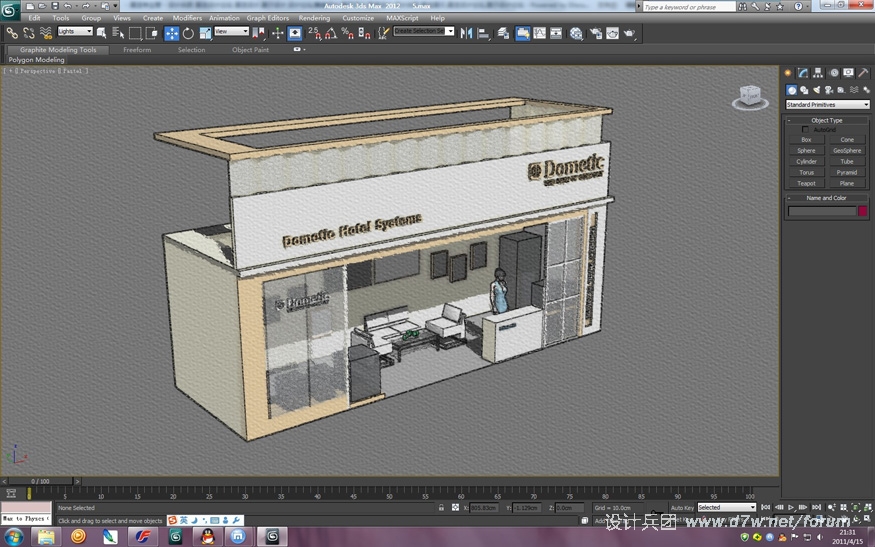Open the Manage Layers dialog

(x=503, y=33)
